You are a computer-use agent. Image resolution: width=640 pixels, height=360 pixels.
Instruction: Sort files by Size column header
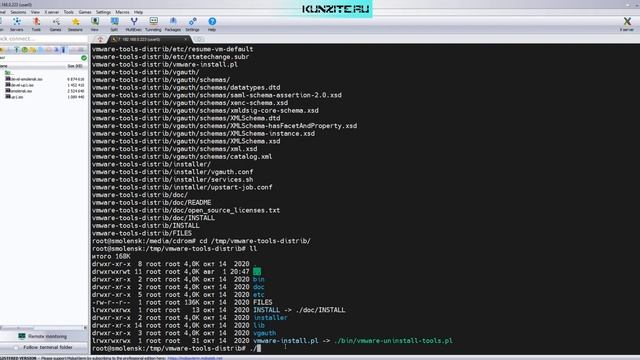tap(75, 66)
